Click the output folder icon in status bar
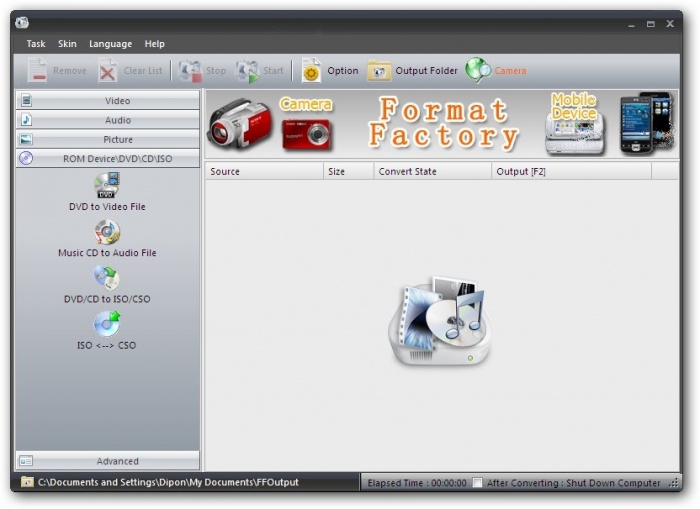Image resolution: width=700 pixels, height=509 pixels. click(27, 482)
